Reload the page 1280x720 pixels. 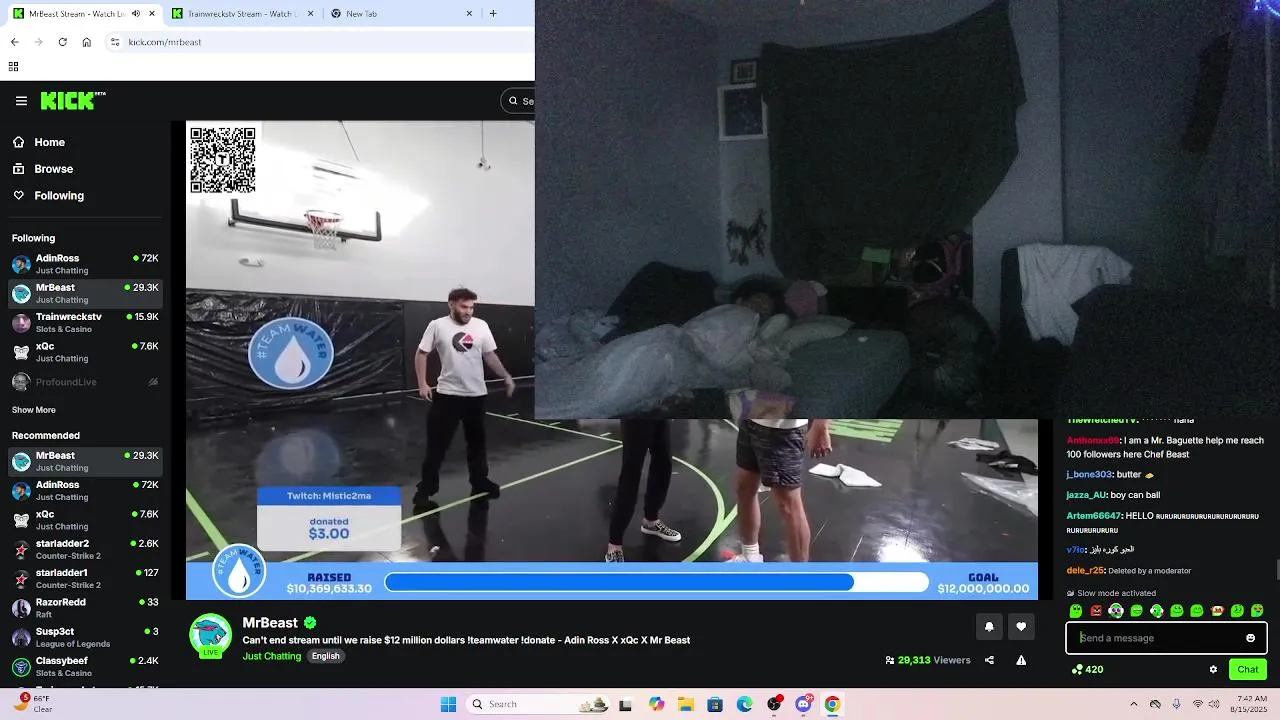click(62, 42)
